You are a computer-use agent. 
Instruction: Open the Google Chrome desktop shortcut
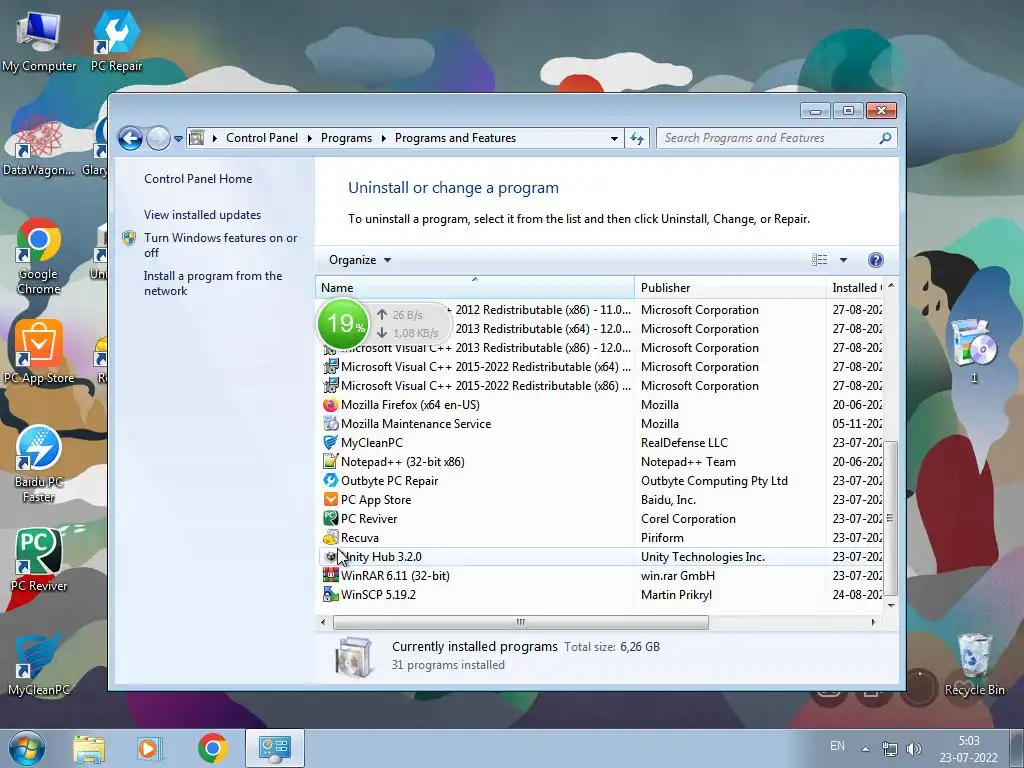[x=39, y=257]
